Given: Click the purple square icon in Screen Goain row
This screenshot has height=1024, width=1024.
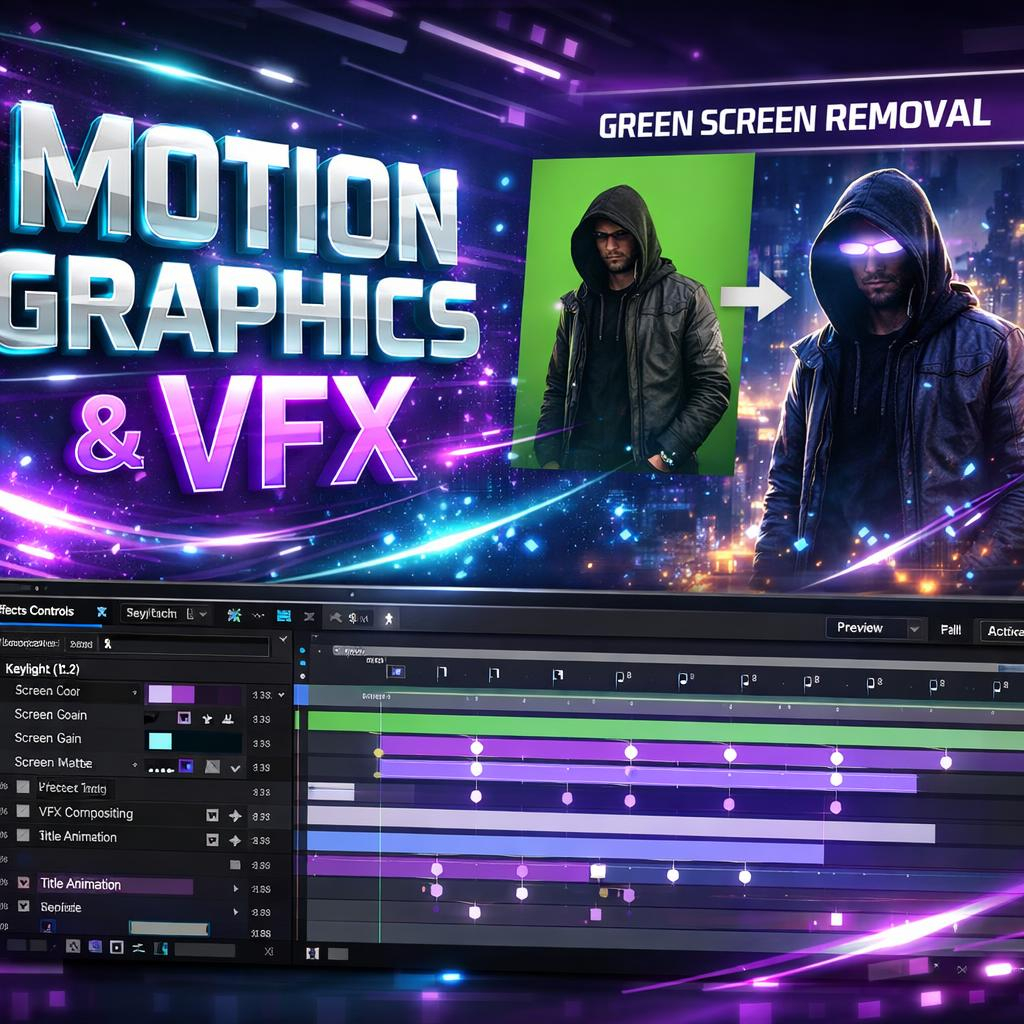Looking at the screenshot, I should click(x=183, y=718).
